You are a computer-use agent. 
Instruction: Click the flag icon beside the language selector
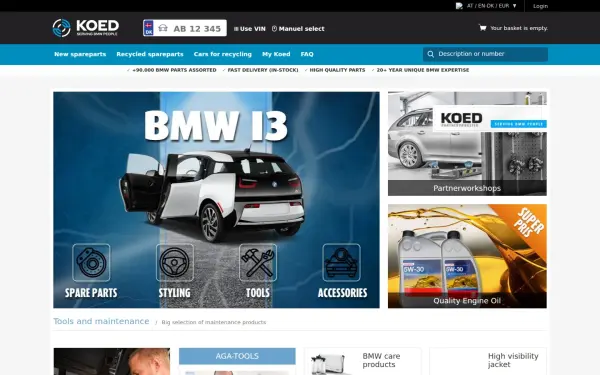[459, 6]
